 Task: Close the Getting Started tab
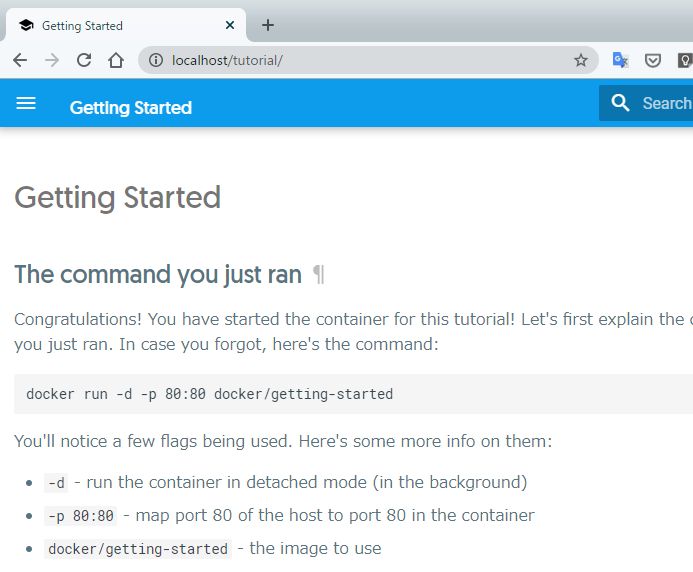(x=230, y=25)
